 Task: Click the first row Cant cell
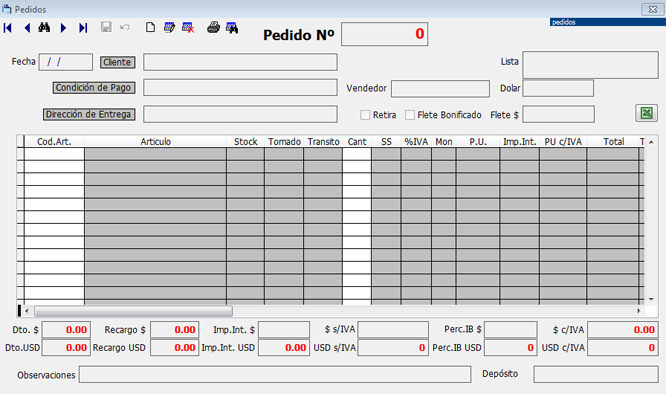pyautogui.click(x=357, y=154)
